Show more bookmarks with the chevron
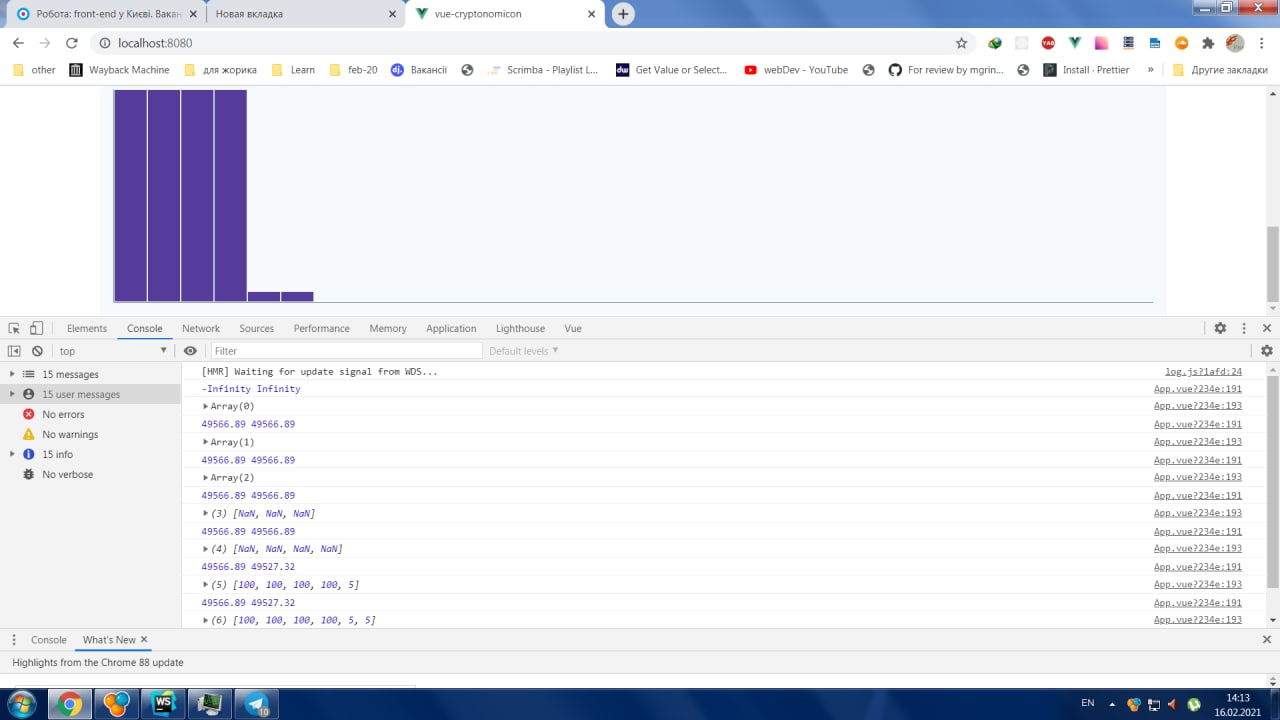The width and height of the screenshot is (1280, 720). click(1150, 70)
